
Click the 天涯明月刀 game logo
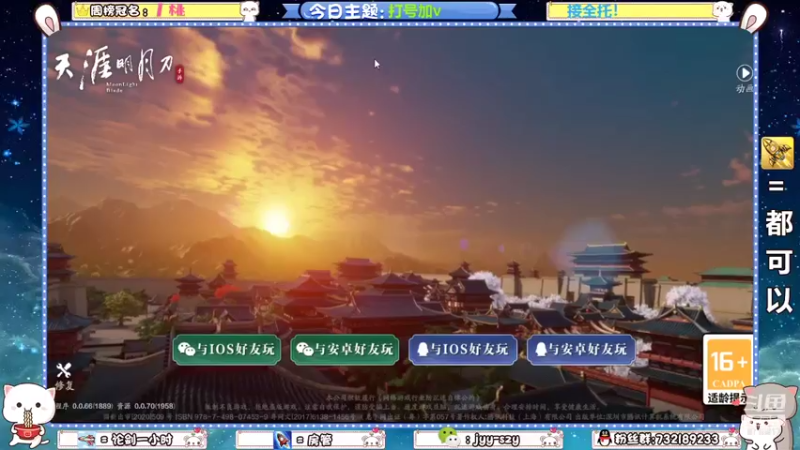point(118,68)
